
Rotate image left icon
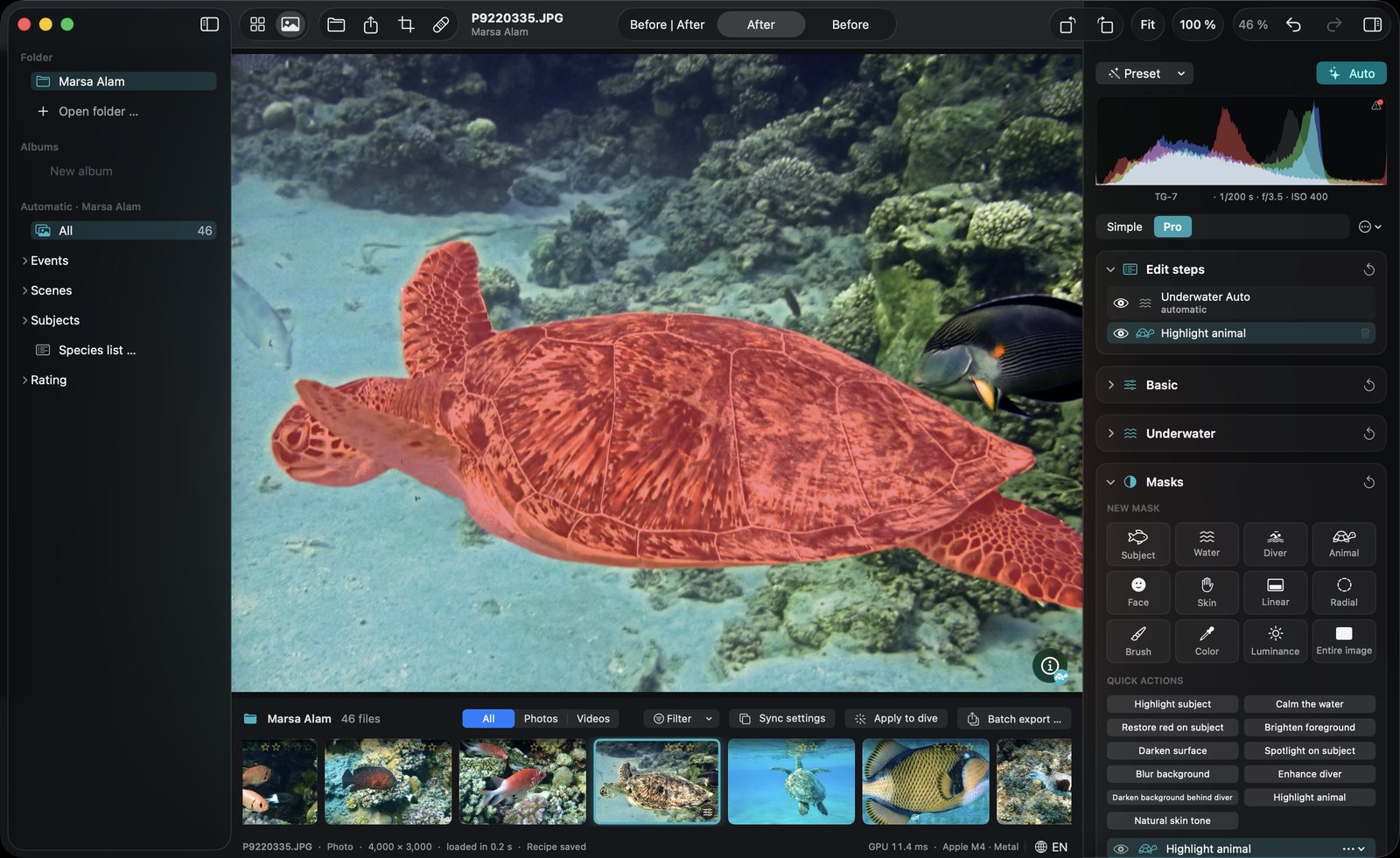[x=1067, y=24]
